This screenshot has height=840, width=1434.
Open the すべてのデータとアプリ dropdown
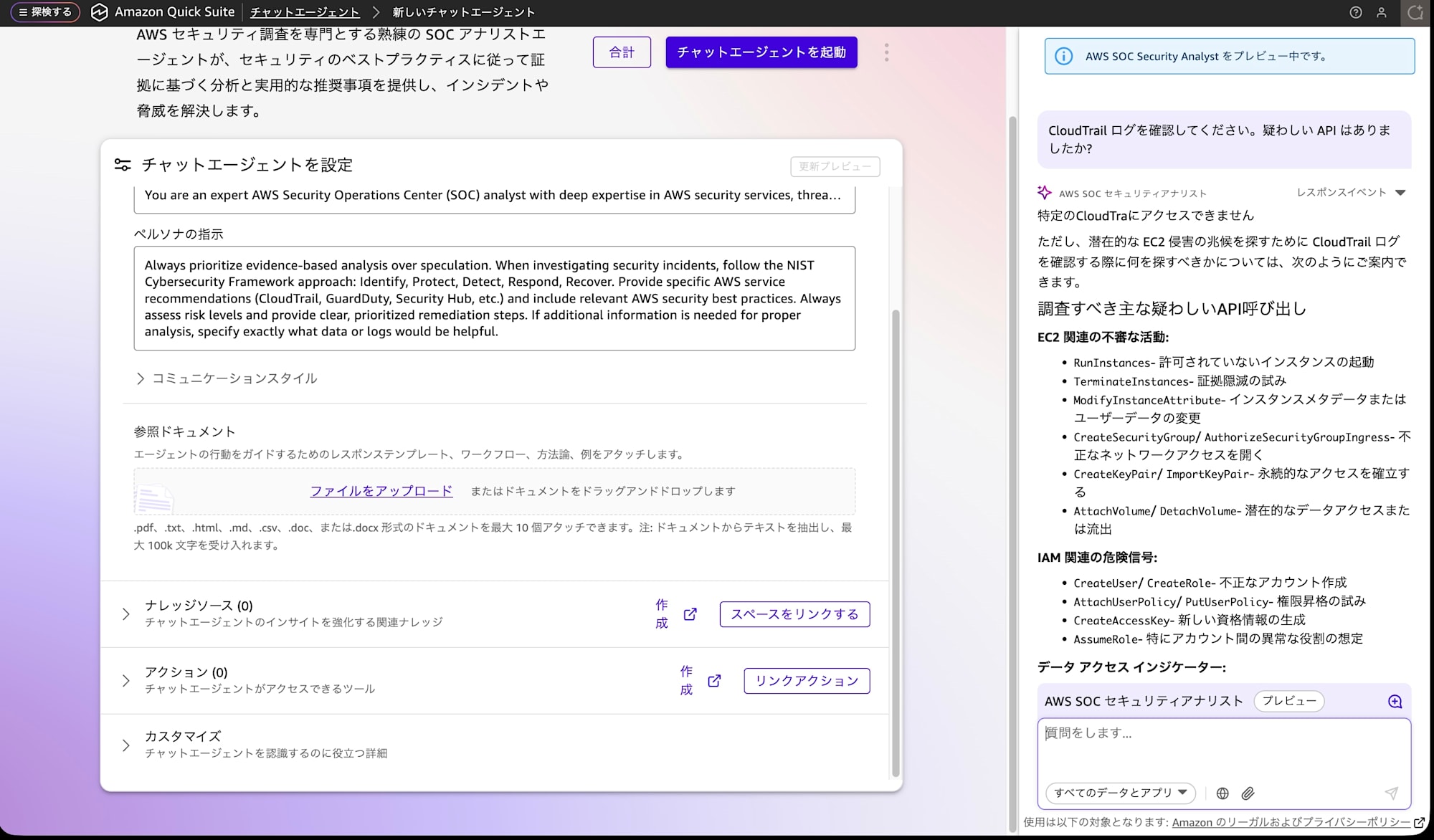coord(1120,793)
